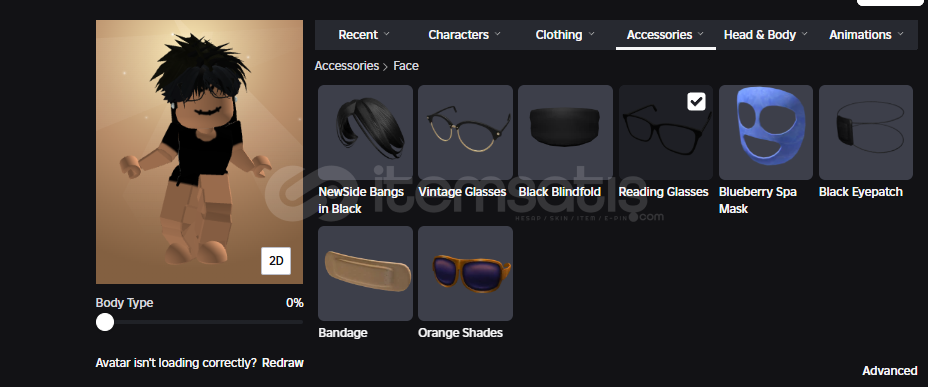Choose the Black Blindfold item
This screenshot has width=928, height=387.
pos(565,132)
